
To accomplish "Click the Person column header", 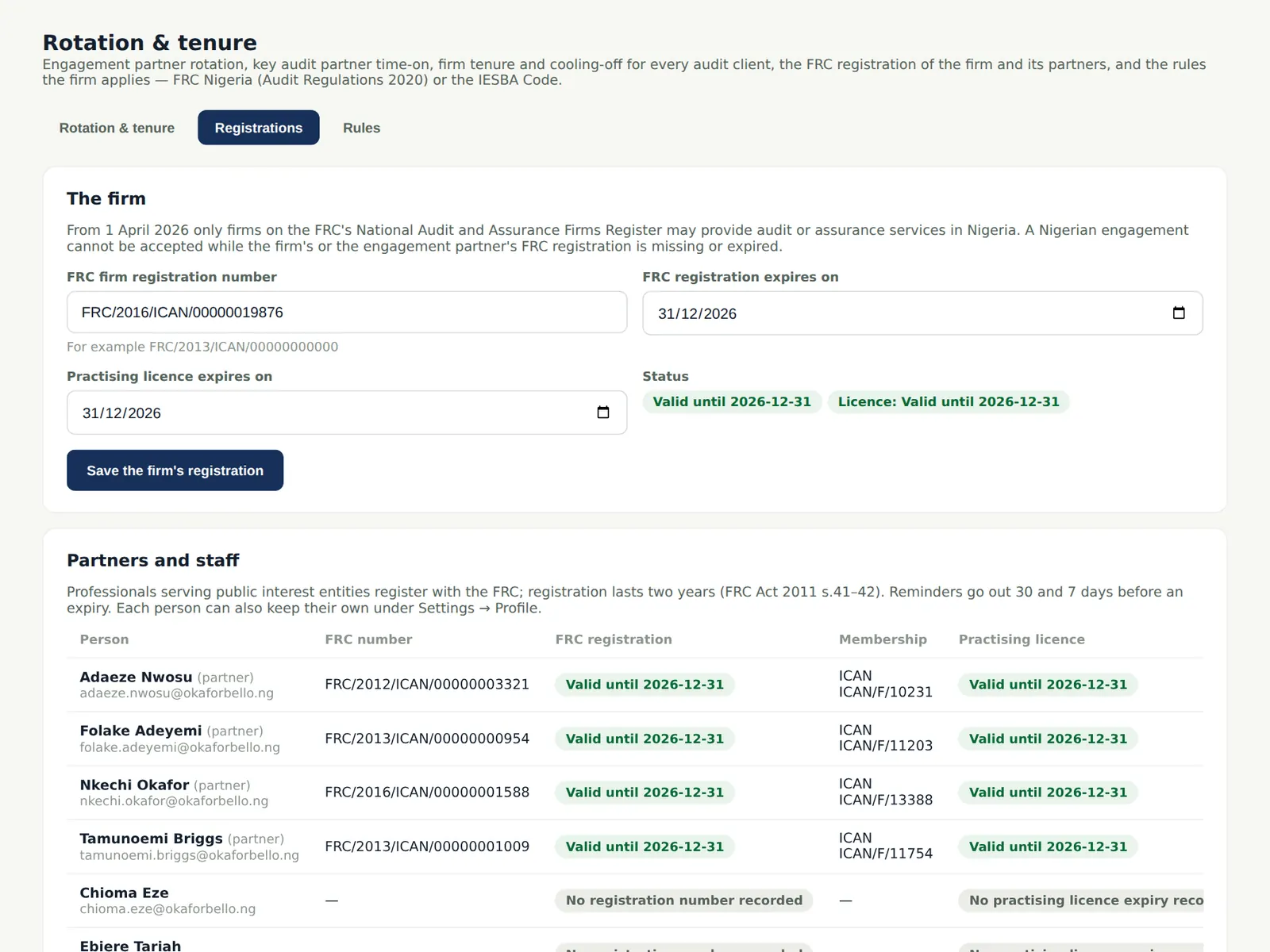I will point(104,639).
